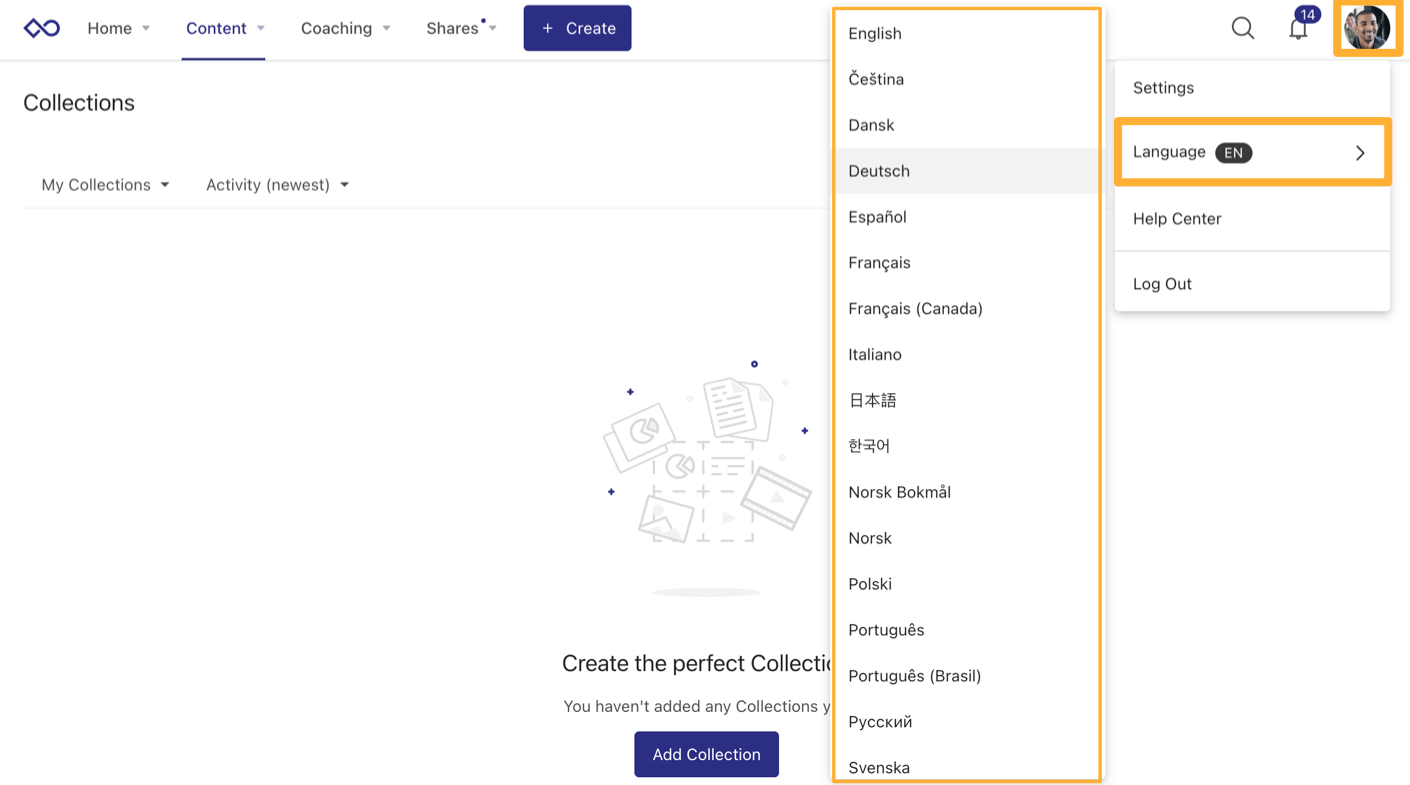Choose Español as the language
The width and height of the screenshot is (1410, 785).
pyautogui.click(x=877, y=217)
